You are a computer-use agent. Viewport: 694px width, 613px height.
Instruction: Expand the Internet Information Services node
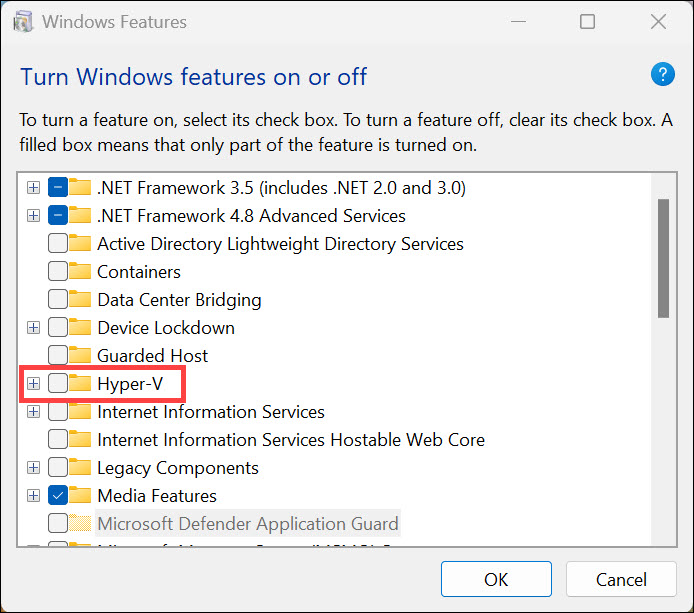coord(33,411)
